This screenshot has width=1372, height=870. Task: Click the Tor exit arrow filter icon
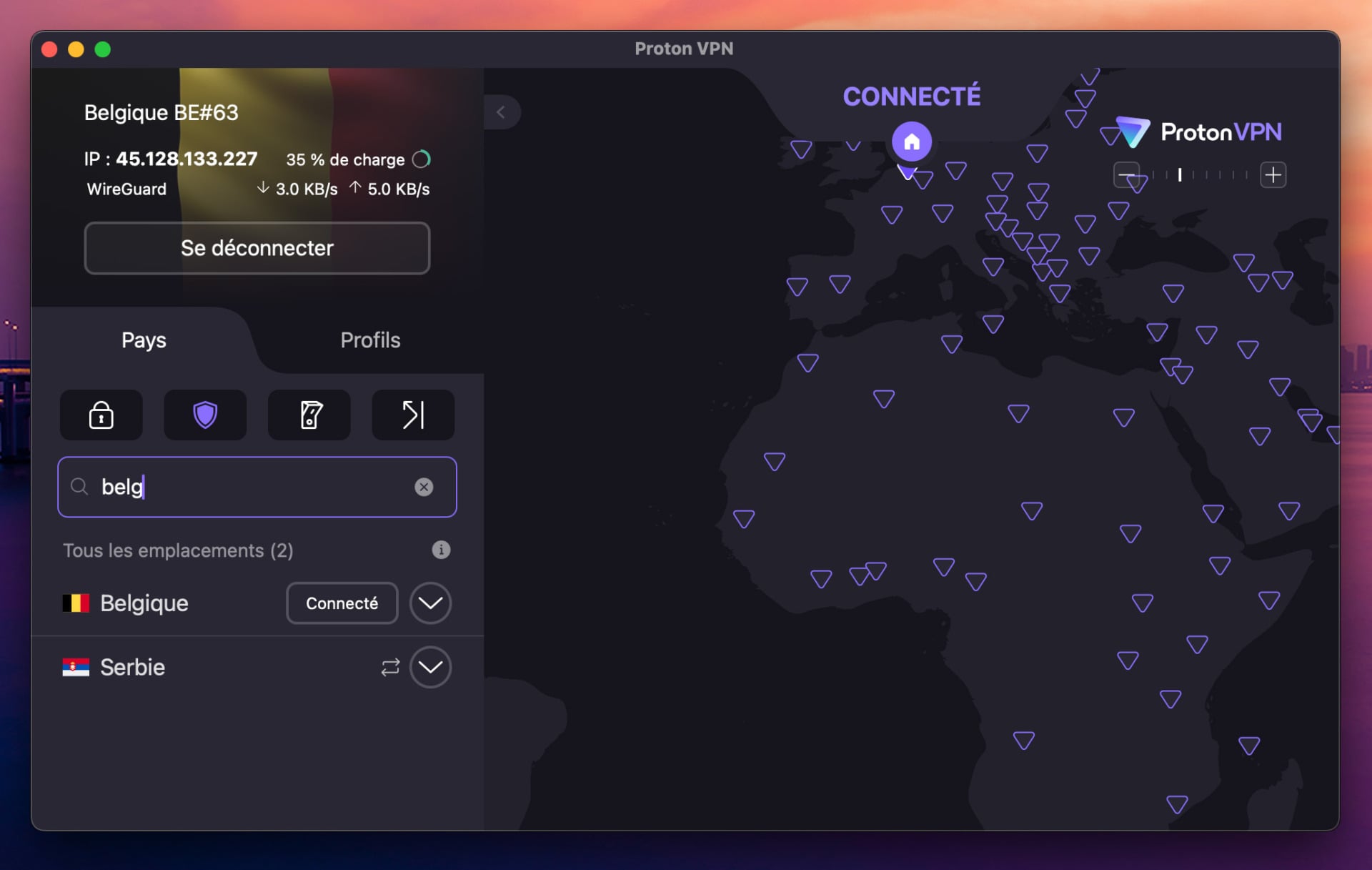point(412,415)
